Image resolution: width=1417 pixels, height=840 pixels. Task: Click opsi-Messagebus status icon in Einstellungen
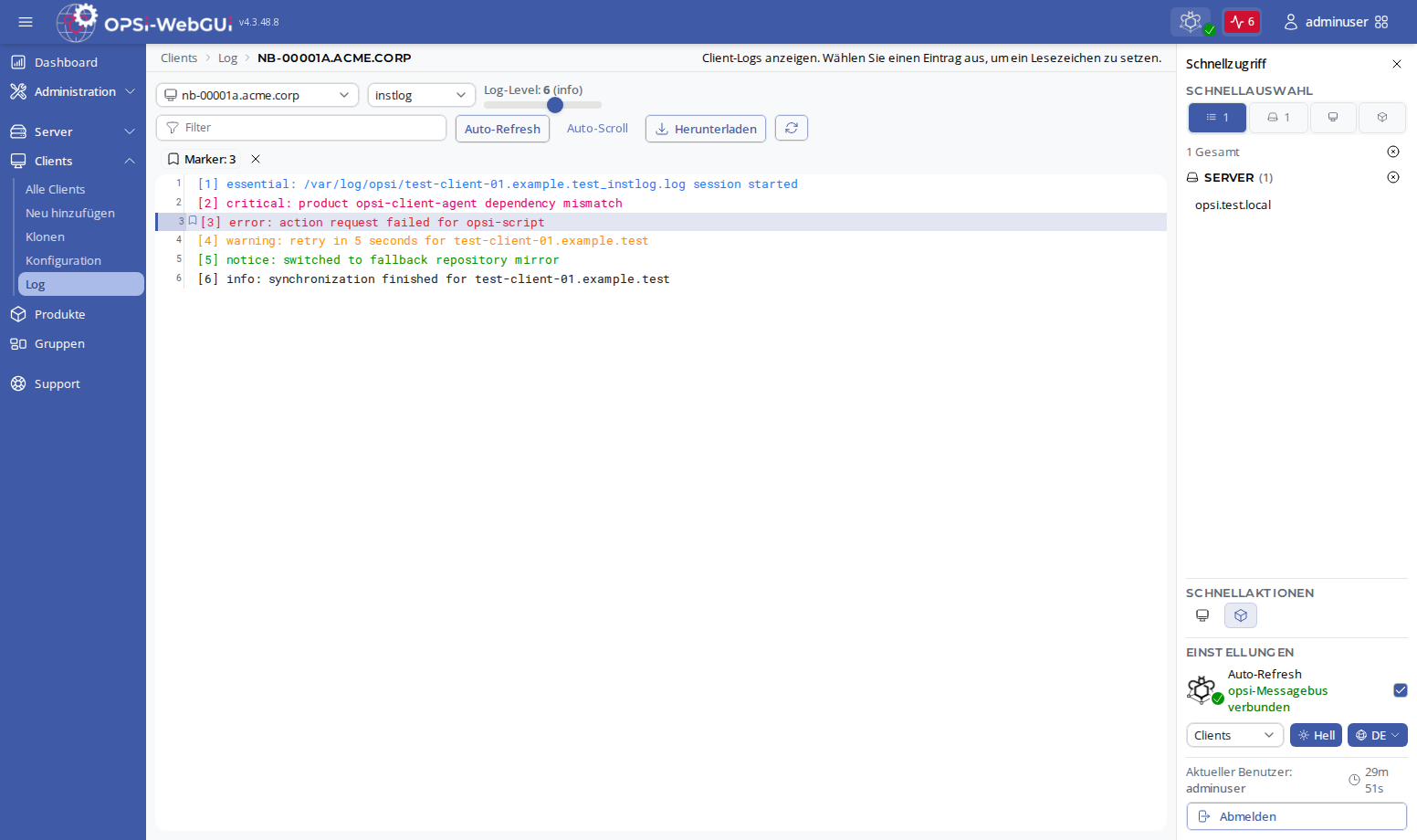click(1204, 690)
